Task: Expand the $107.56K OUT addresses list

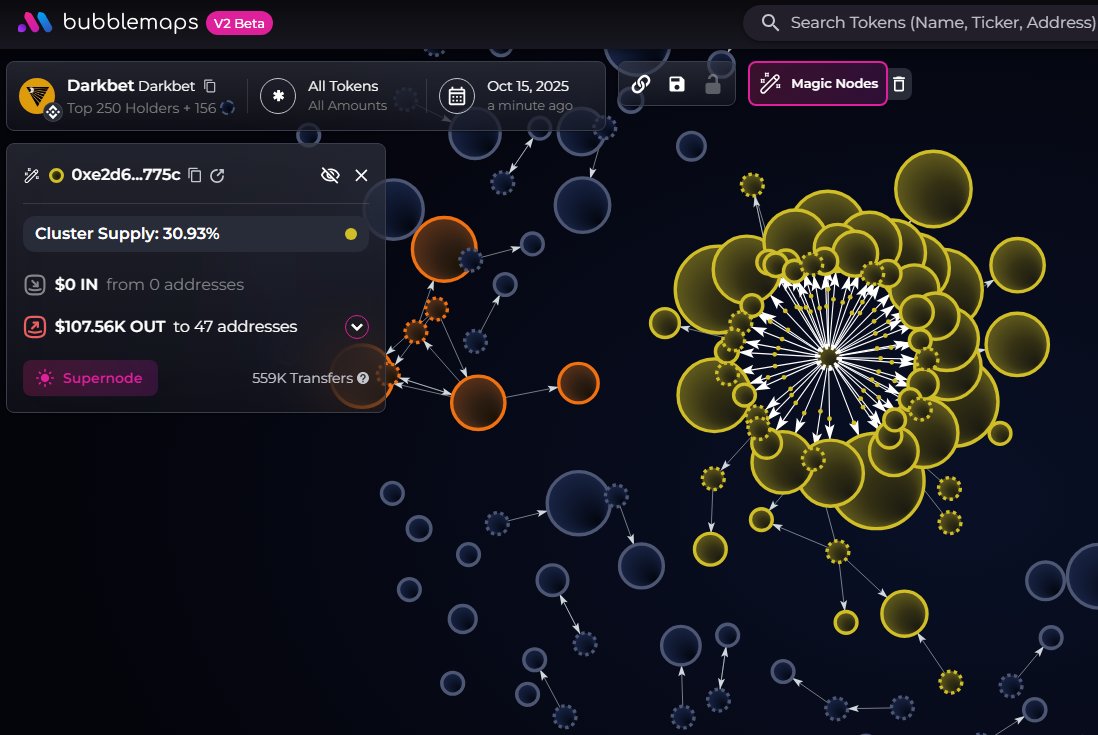Action: (x=357, y=327)
